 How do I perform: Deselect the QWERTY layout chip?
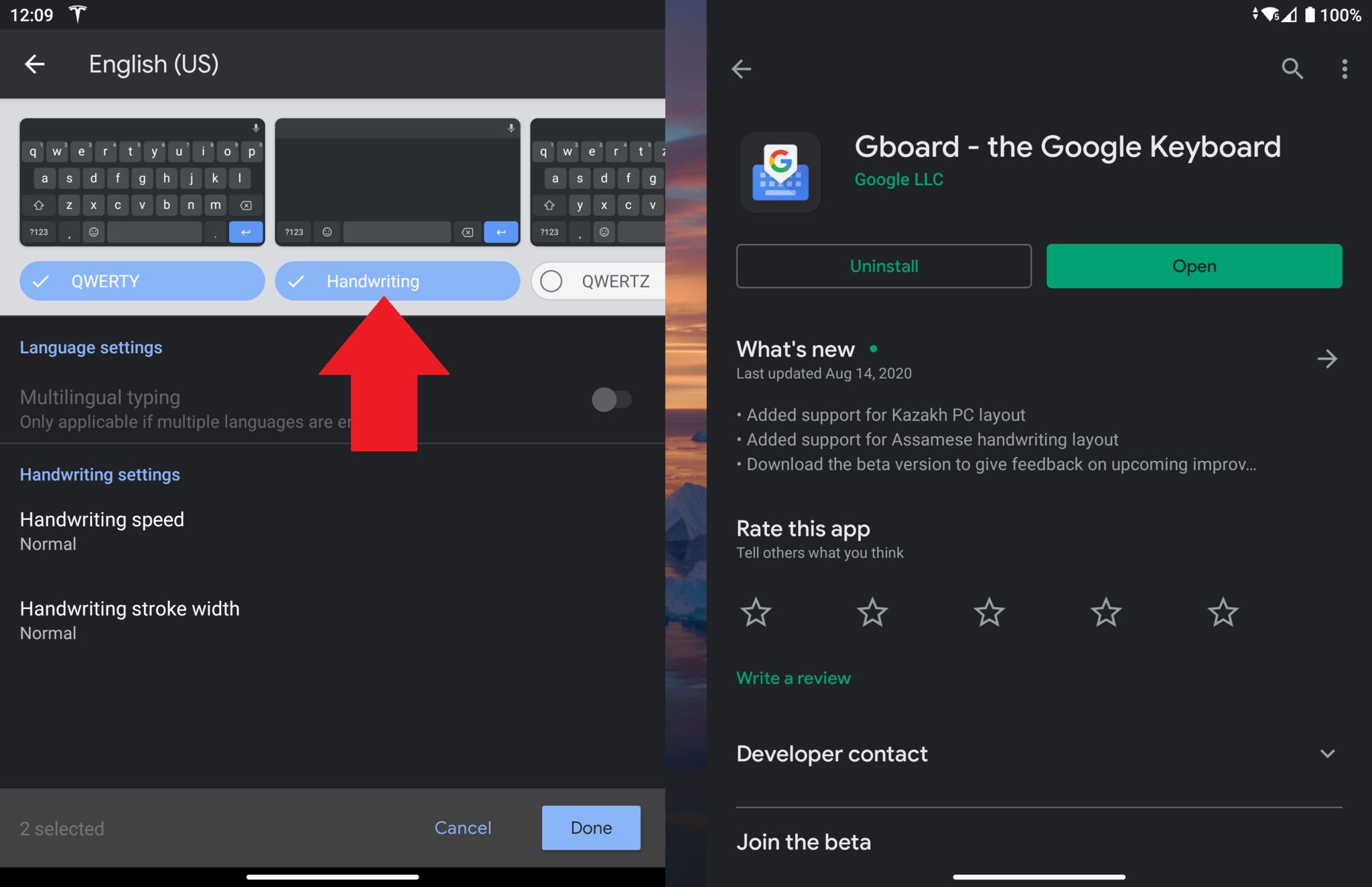(142, 281)
